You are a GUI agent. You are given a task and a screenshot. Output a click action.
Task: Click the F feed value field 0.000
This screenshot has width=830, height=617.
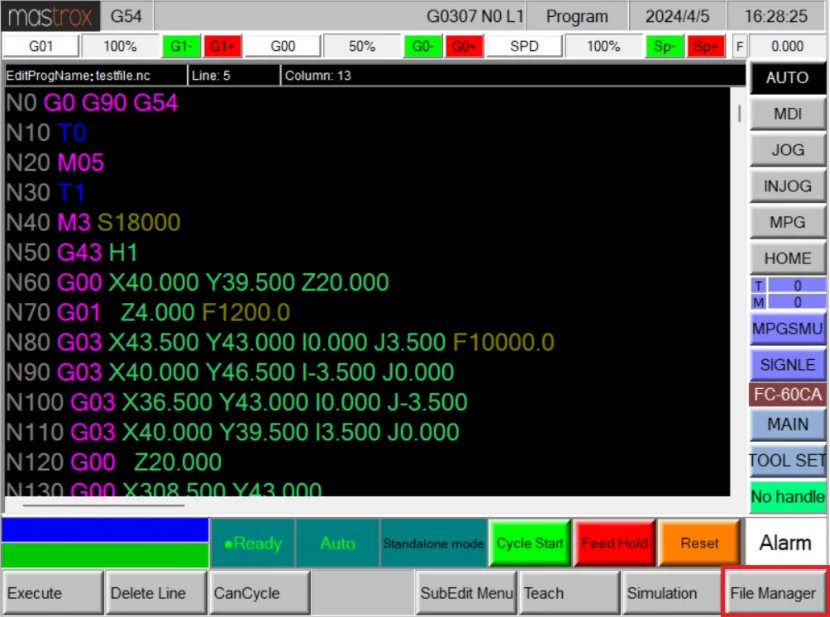pyautogui.click(x=787, y=47)
